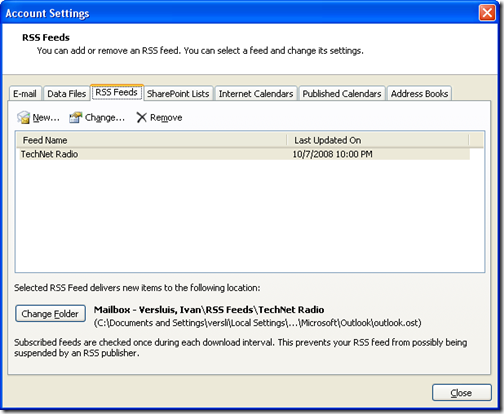Sort by Last Updated On column header
The width and height of the screenshot is (504, 414).
coord(378,140)
